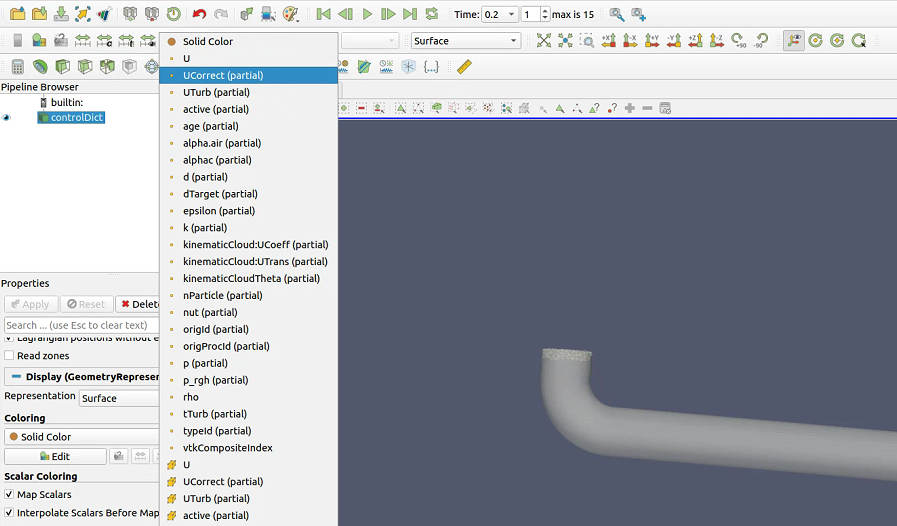Toggle visibility eye of controlDict
This screenshot has height=526, width=897.
(6, 117)
